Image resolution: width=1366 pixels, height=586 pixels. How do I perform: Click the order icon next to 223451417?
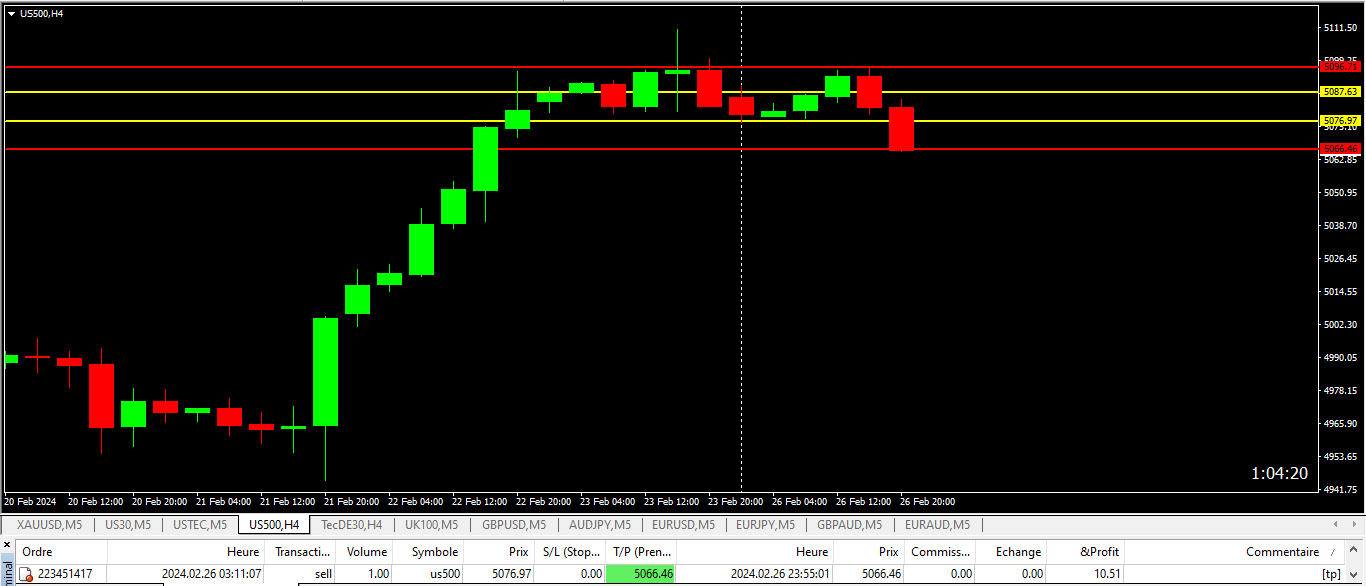27,574
